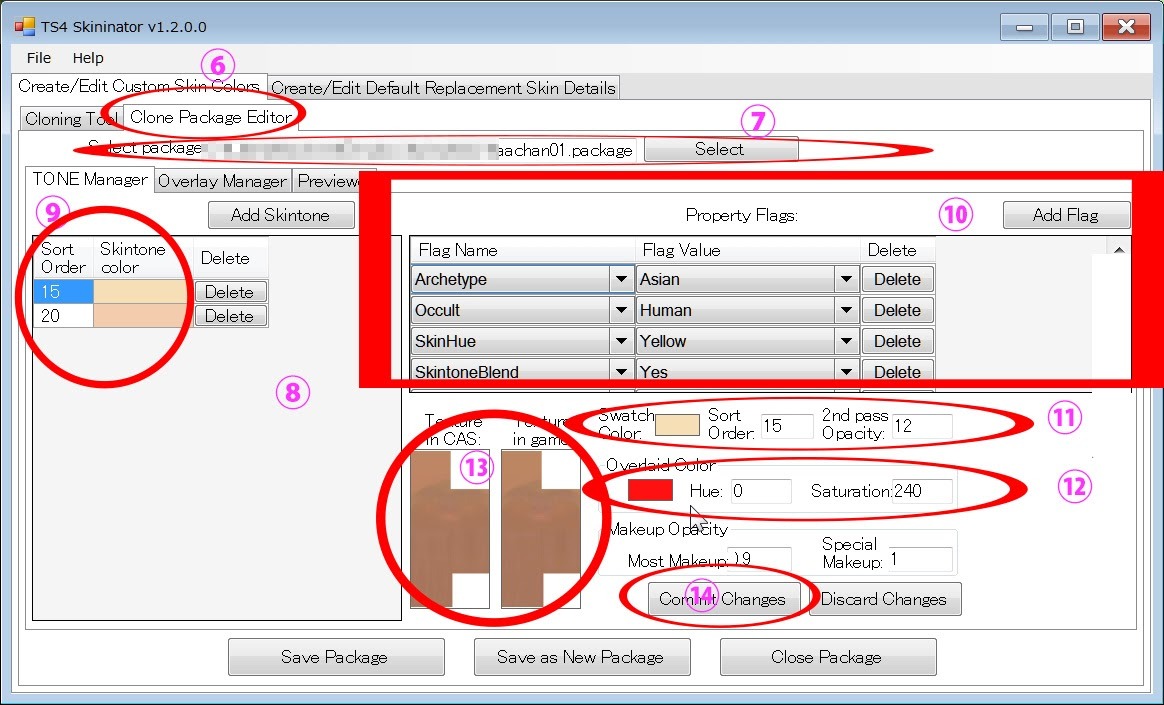Expand the Asian flag value dropdown
The width and height of the screenshot is (1164, 705).
click(847, 279)
